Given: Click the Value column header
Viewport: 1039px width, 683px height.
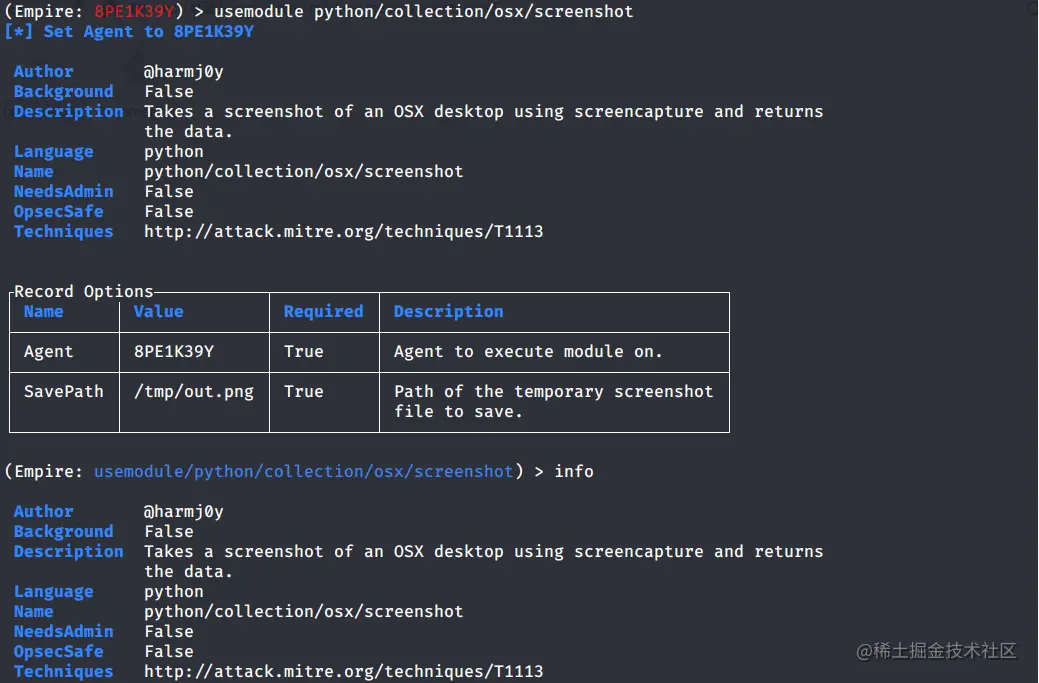Looking at the screenshot, I should pos(158,311).
